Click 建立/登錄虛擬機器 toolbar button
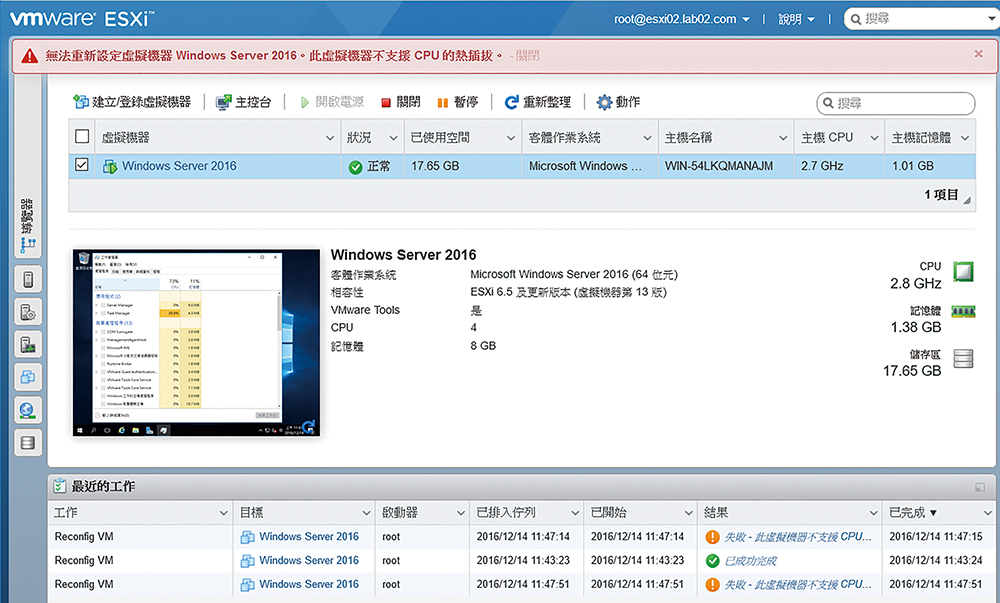Image resolution: width=1000 pixels, height=603 pixels. click(x=132, y=102)
